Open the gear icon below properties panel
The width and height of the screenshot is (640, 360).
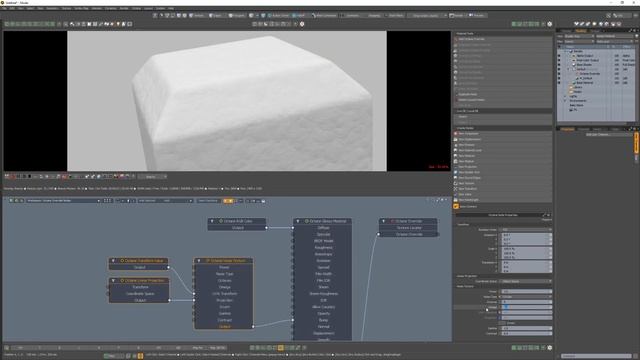(549, 348)
